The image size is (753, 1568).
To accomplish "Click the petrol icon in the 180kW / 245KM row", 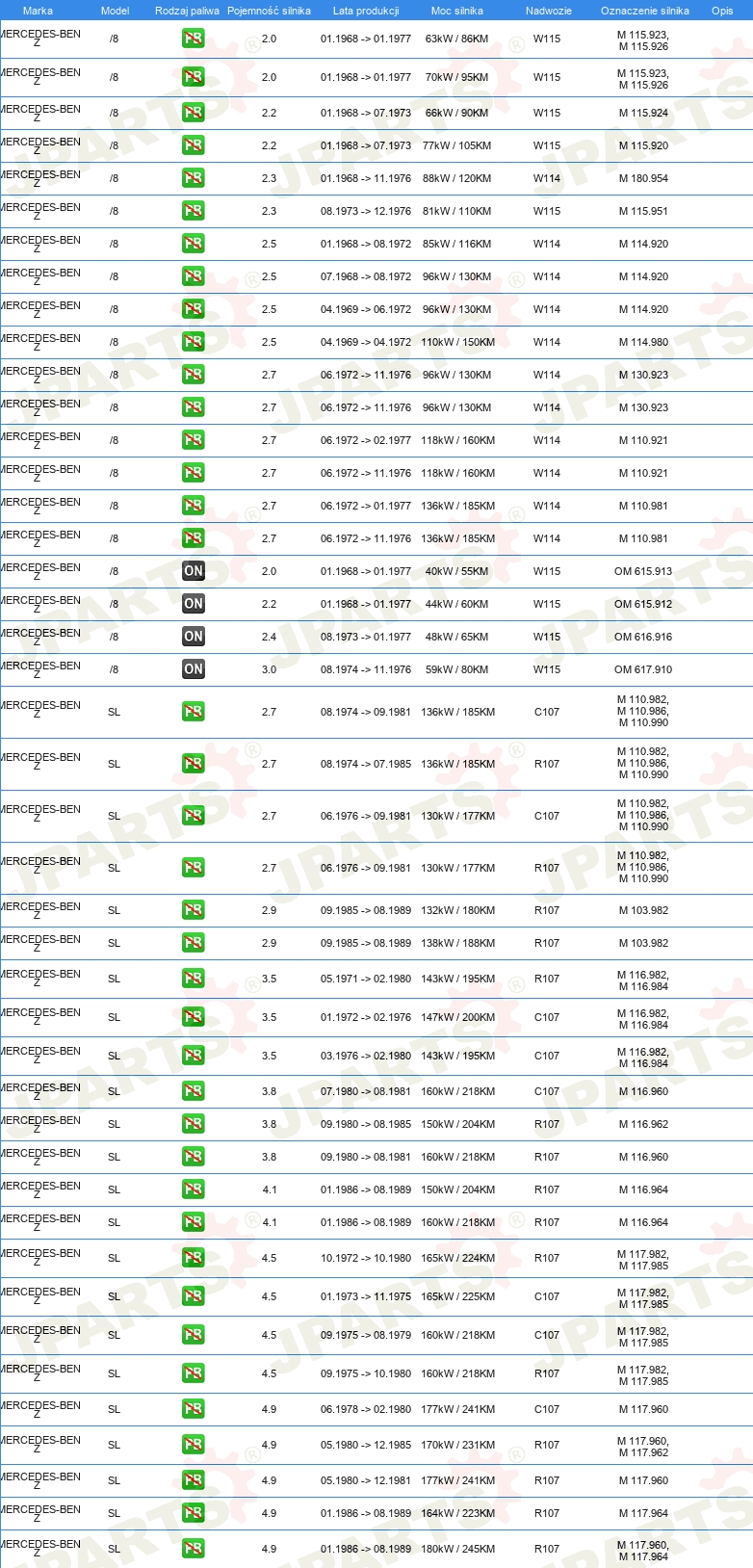I will 194,1550.
